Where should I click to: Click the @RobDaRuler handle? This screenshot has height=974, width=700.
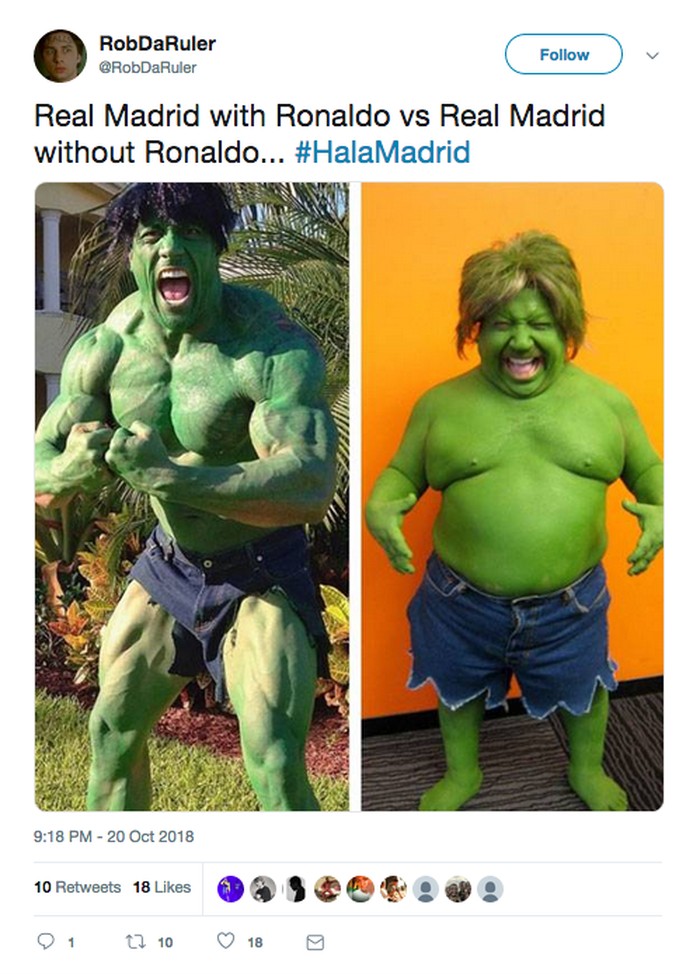click(x=148, y=67)
